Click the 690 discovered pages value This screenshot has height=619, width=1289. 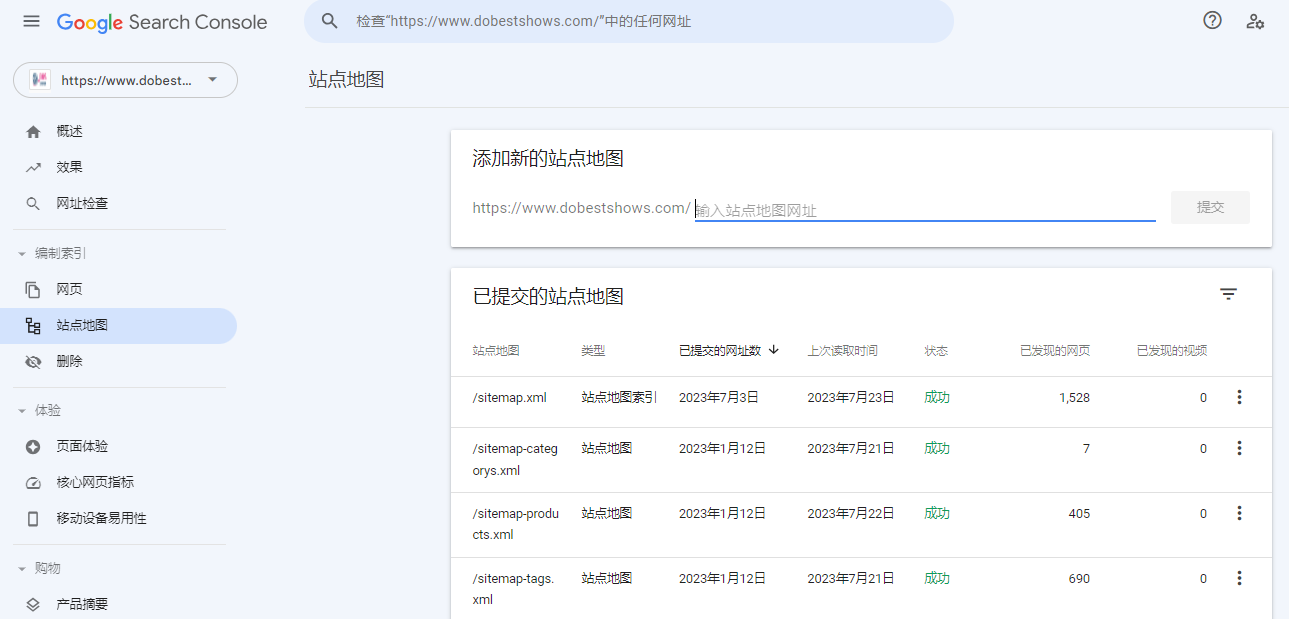(x=1079, y=578)
